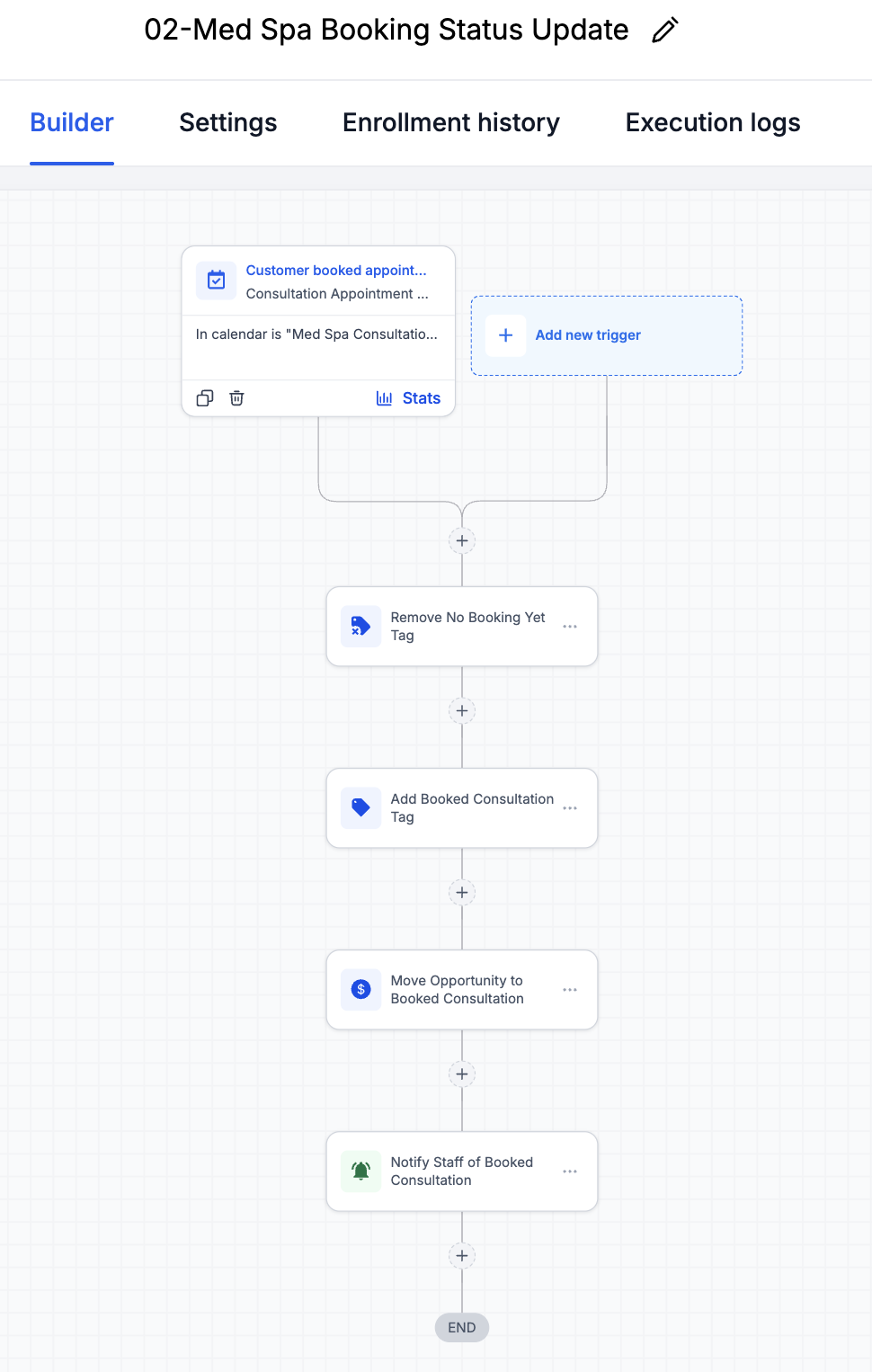Screen dimensions: 872x1372
Task: Click the dollar opportunity icon
Action: pos(361,990)
